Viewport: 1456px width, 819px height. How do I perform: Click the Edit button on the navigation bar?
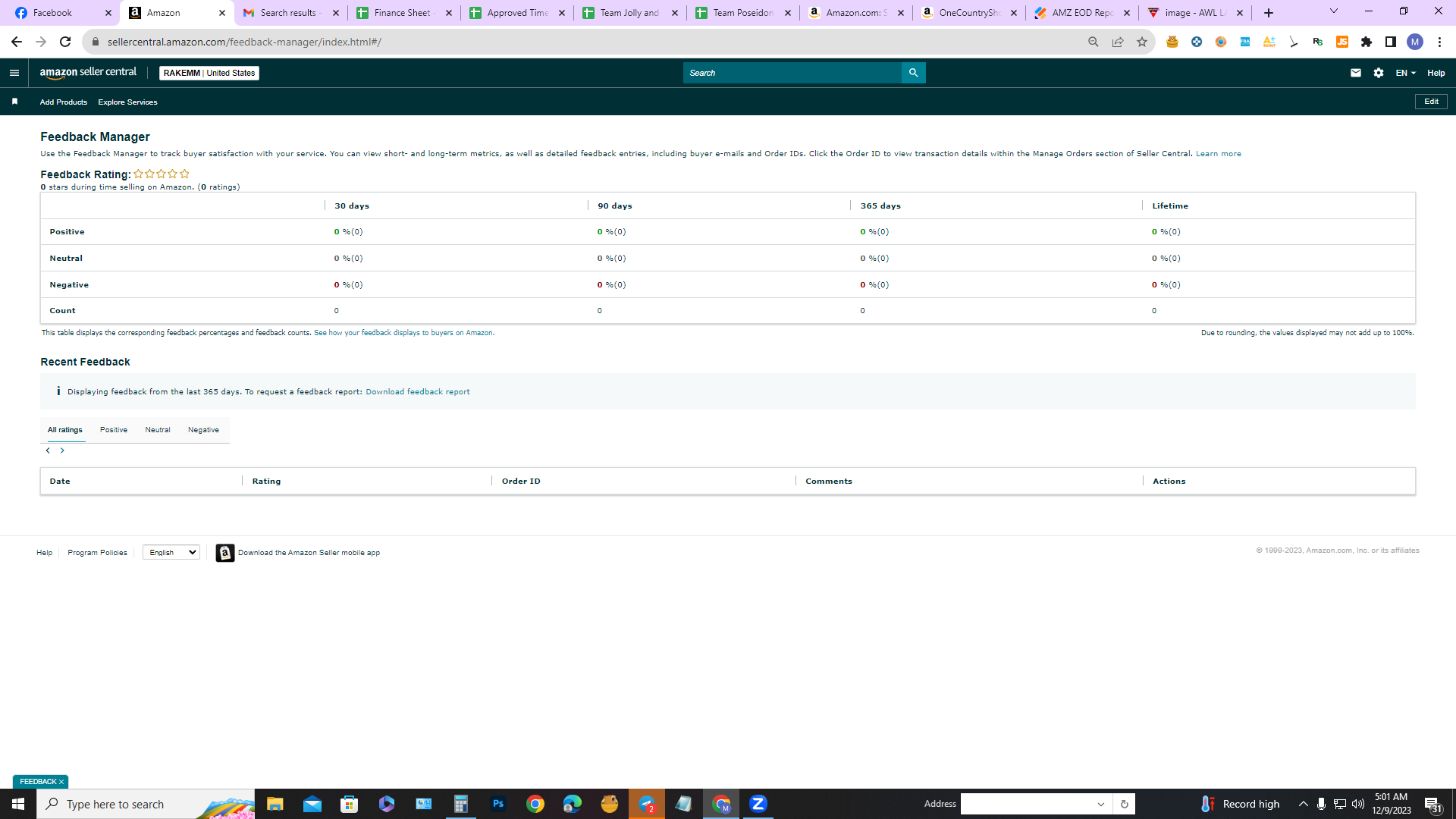(1431, 102)
